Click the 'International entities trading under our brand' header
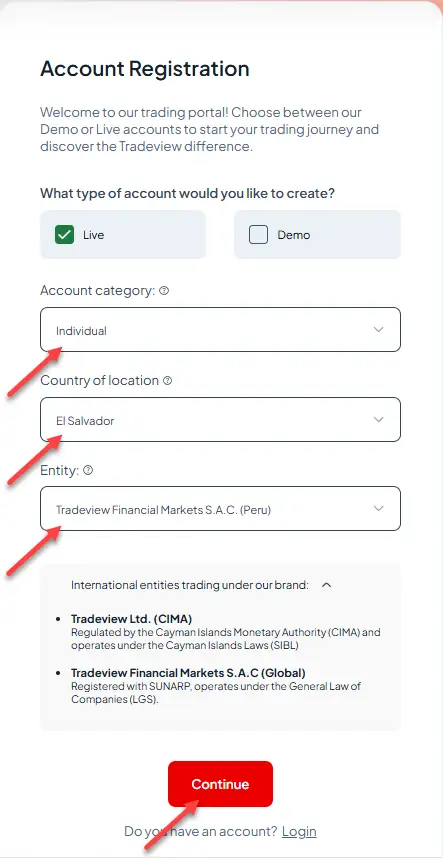The width and height of the screenshot is (443, 858). point(190,585)
